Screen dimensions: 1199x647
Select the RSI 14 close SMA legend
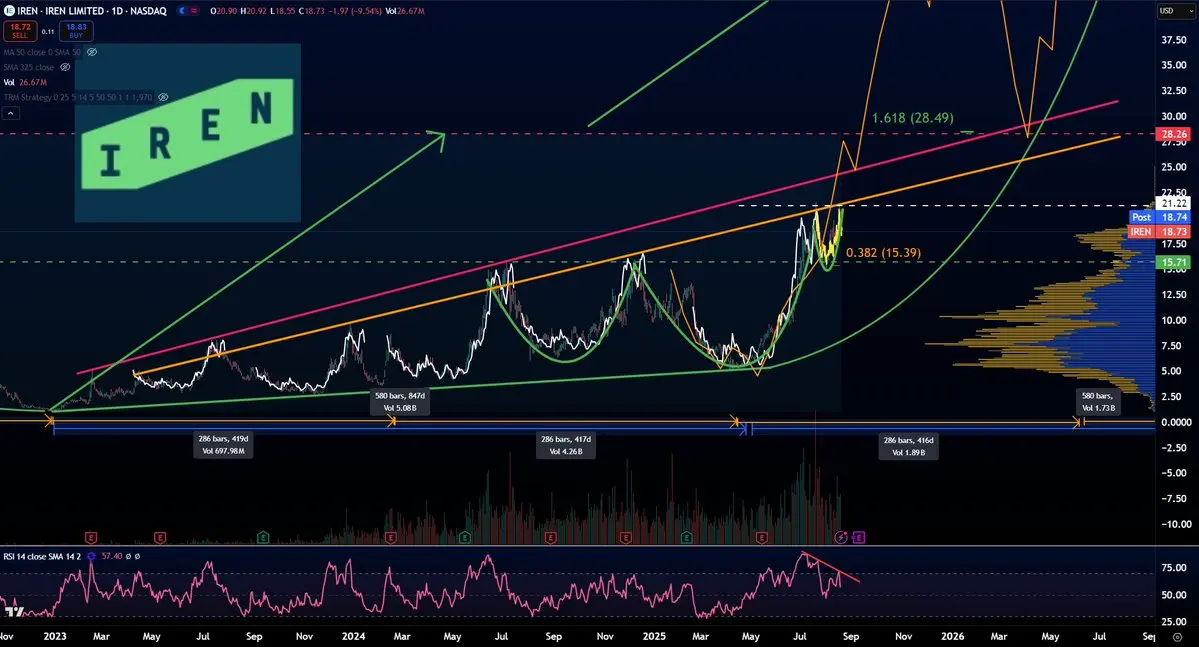click(x=42, y=556)
